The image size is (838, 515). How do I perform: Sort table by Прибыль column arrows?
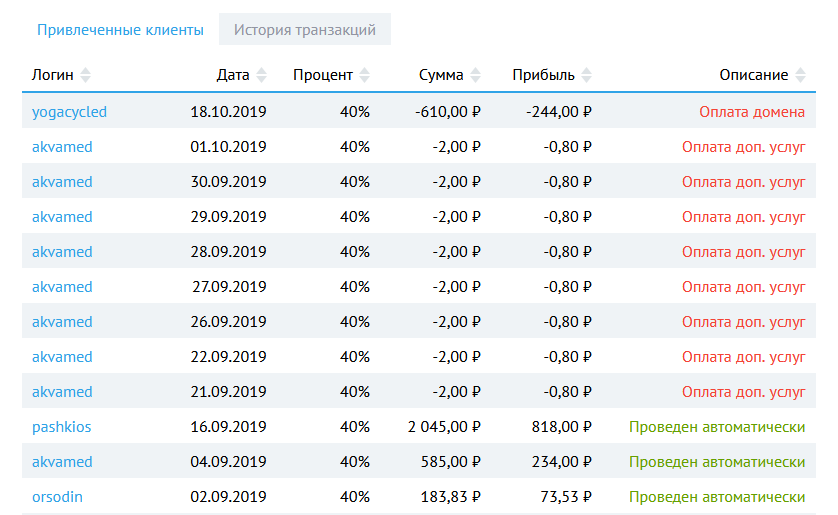586,75
